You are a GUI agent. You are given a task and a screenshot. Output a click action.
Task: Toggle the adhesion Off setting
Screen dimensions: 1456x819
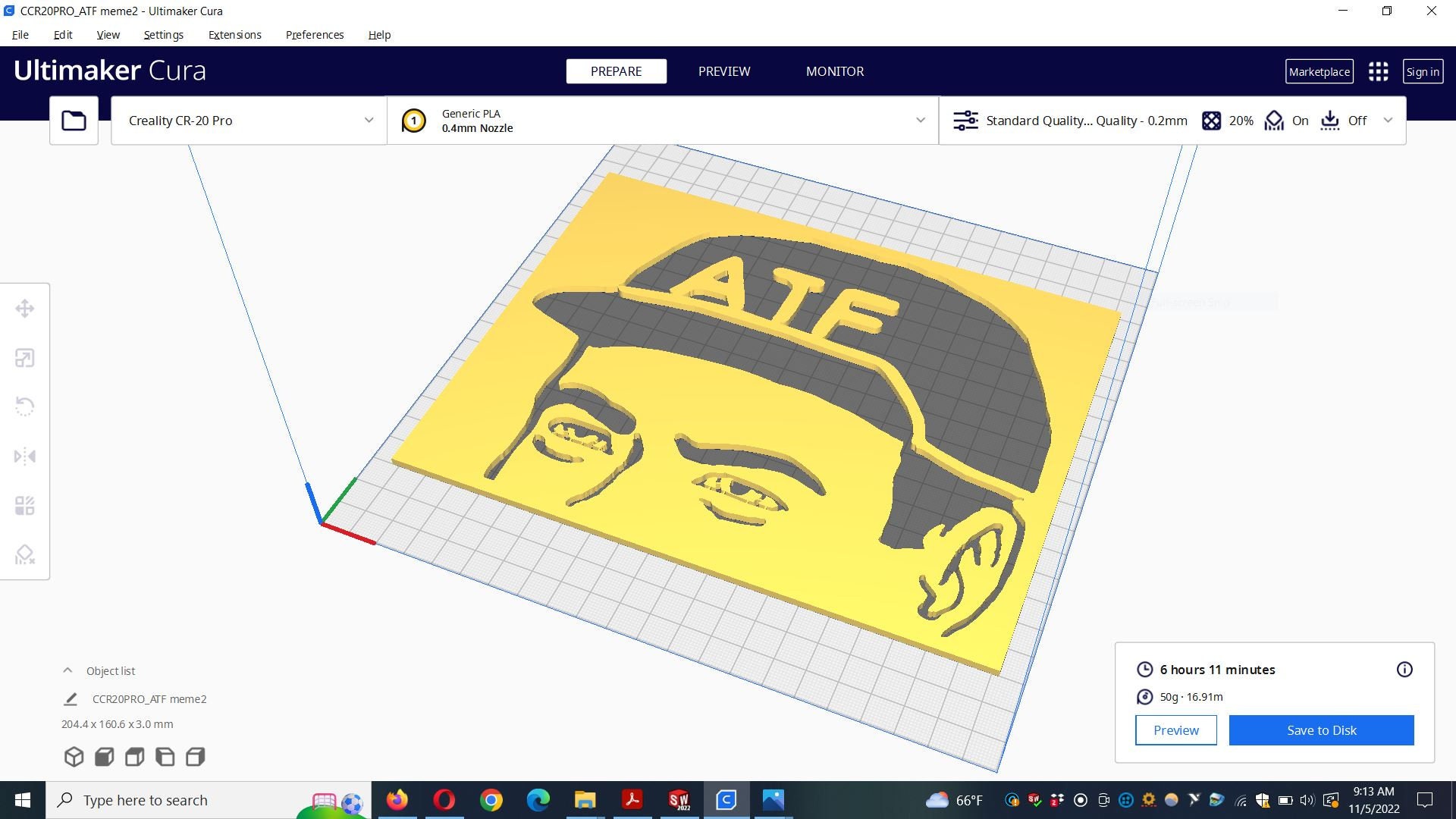coord(1343,121)
